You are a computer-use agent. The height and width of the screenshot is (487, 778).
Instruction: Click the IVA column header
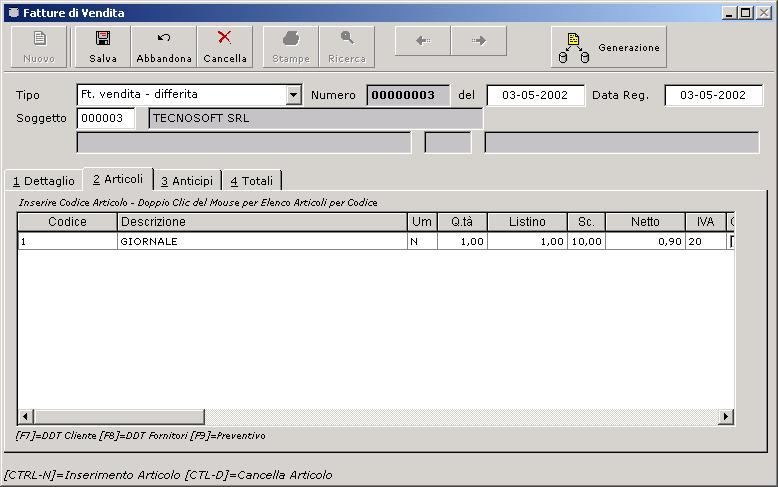click(706, 222)
